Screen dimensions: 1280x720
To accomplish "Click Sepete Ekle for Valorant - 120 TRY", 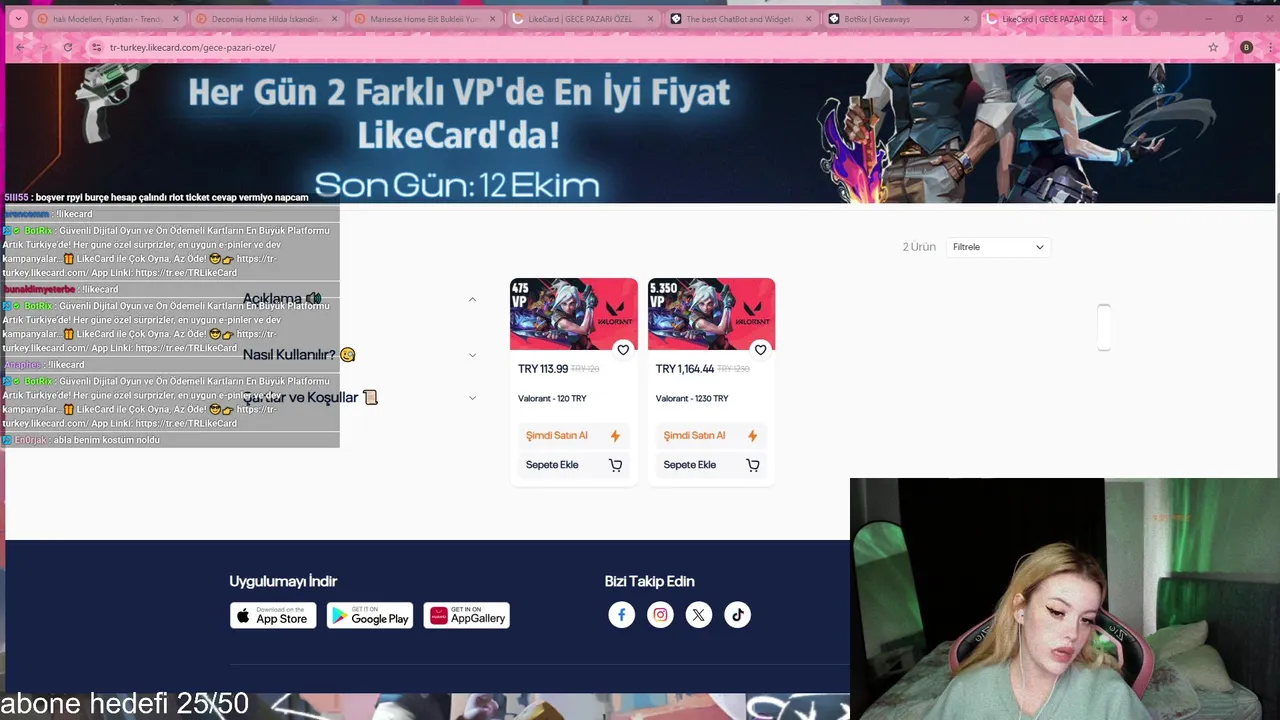I will coord(574,465).
